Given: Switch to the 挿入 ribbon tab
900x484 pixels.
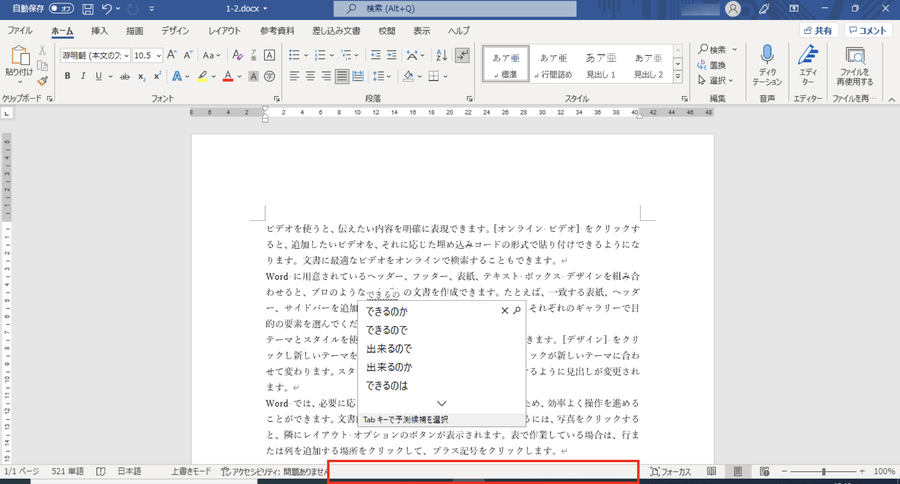Looking at the screenshot, I should [100, 31].
